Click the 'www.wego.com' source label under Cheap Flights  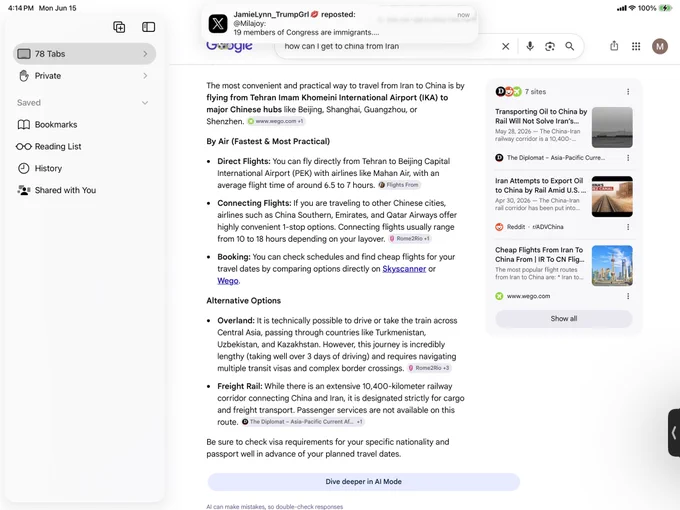pyautogui.click(x=528, y=296)
